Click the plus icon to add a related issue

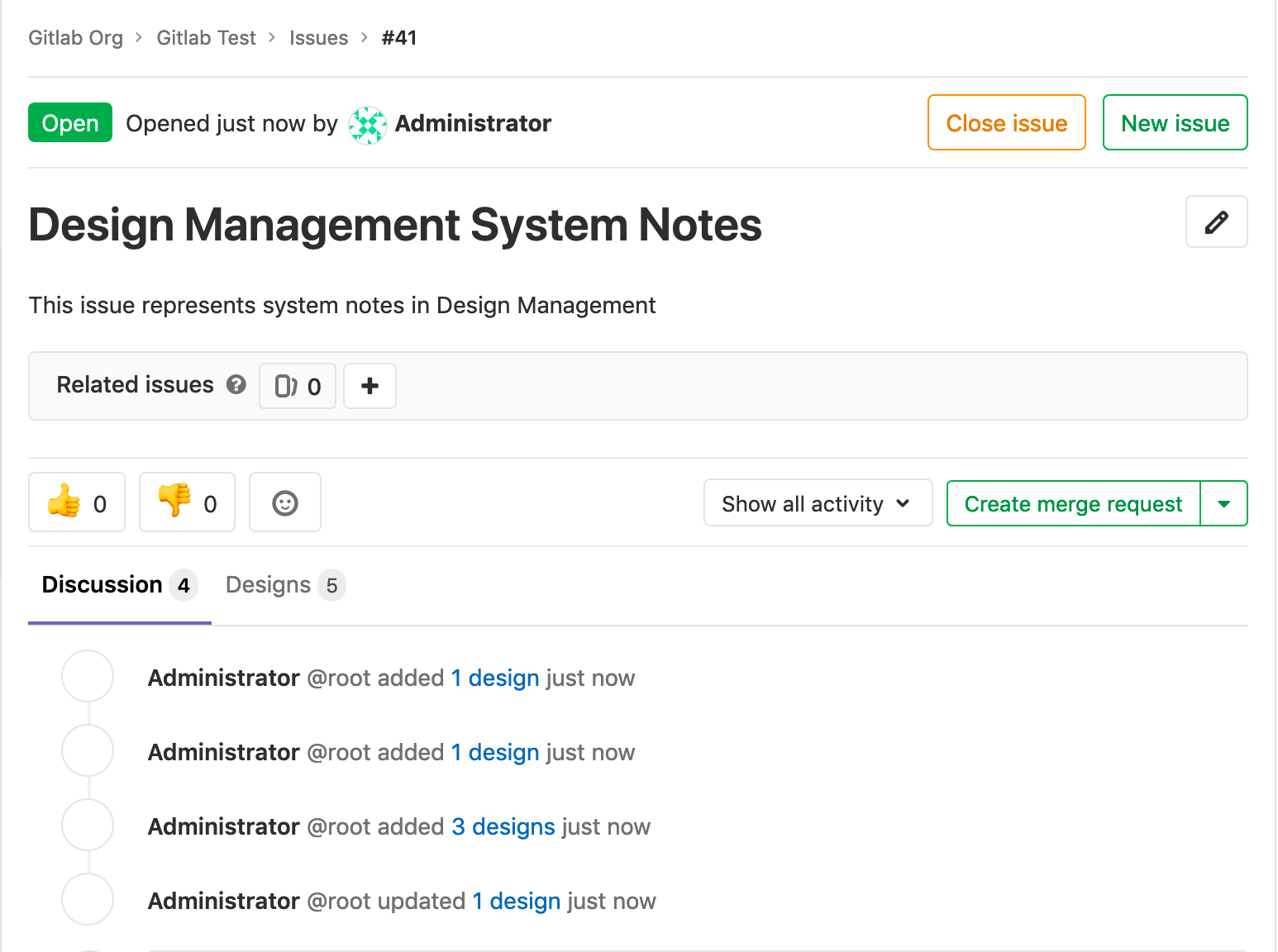point(370,385)
